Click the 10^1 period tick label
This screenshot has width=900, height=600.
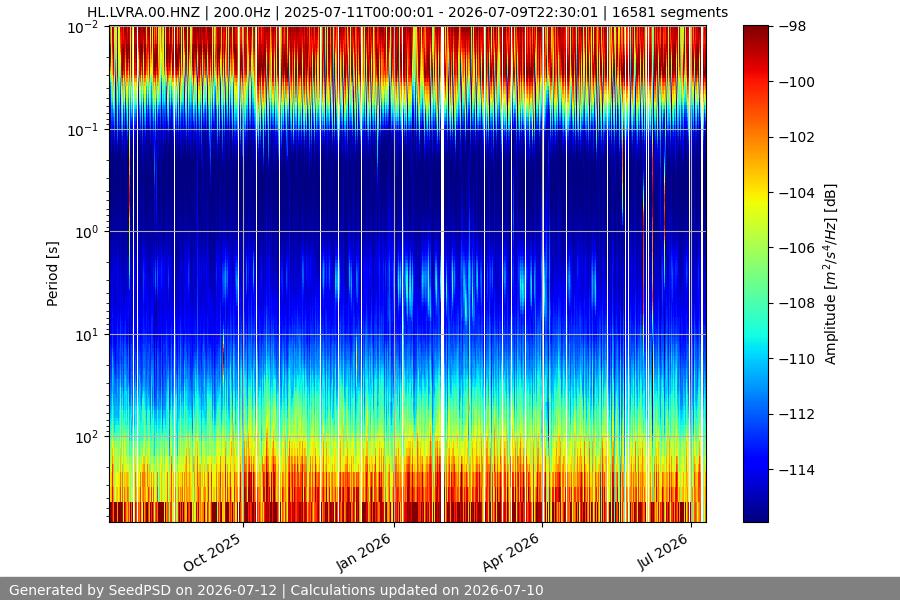pos(87,335)
